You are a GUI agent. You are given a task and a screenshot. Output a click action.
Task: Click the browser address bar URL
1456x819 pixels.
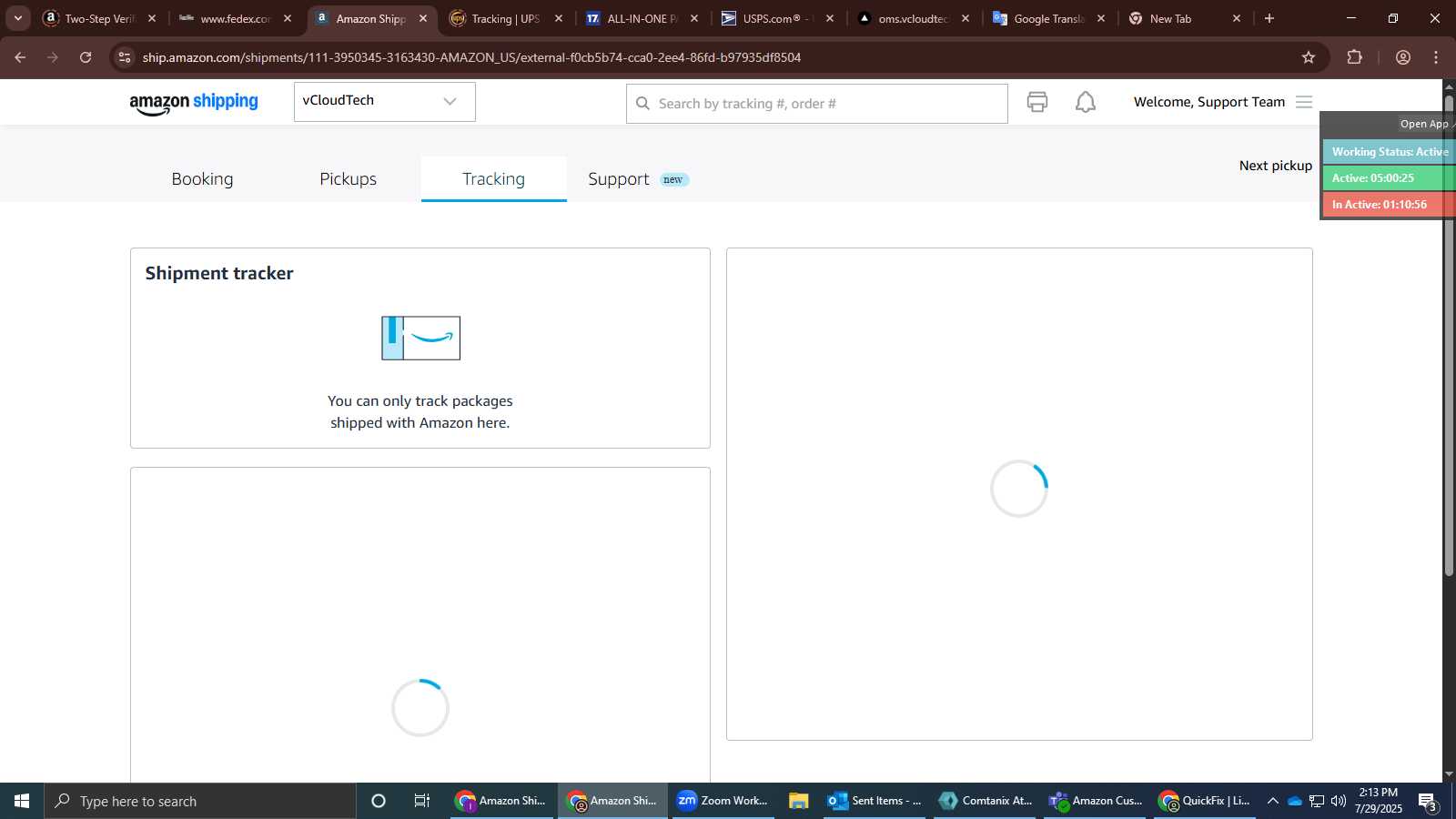[x=471, y=57]
